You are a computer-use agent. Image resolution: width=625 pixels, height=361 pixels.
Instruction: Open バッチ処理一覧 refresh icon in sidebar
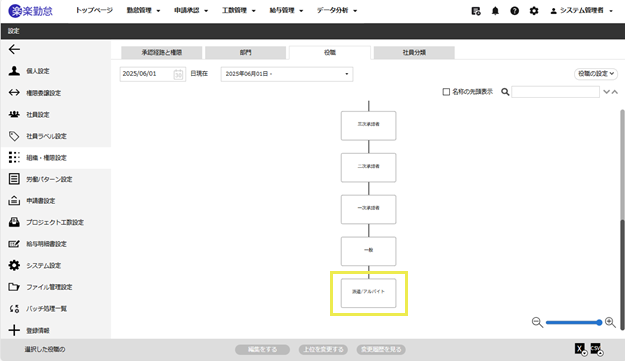(x=14, y=308)
